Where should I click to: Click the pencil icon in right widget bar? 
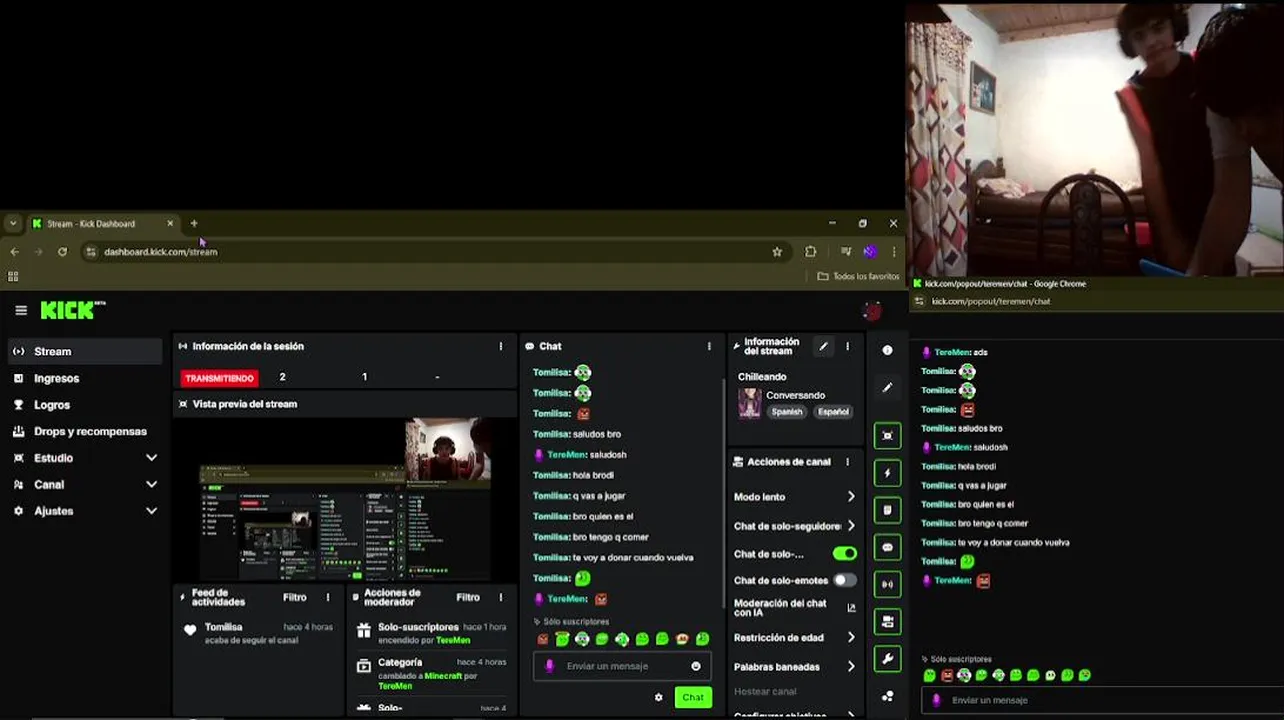point(887,387)
